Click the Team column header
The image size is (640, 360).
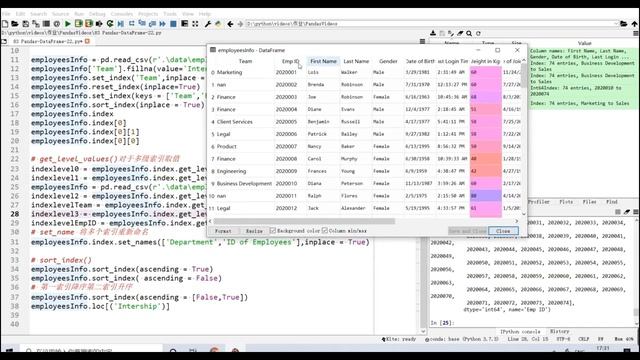[245, 61]
